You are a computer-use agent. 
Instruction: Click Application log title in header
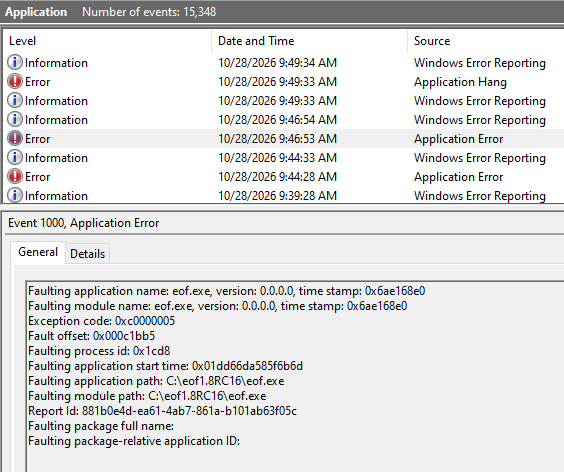pyautogui.click(x=36, y=12)
